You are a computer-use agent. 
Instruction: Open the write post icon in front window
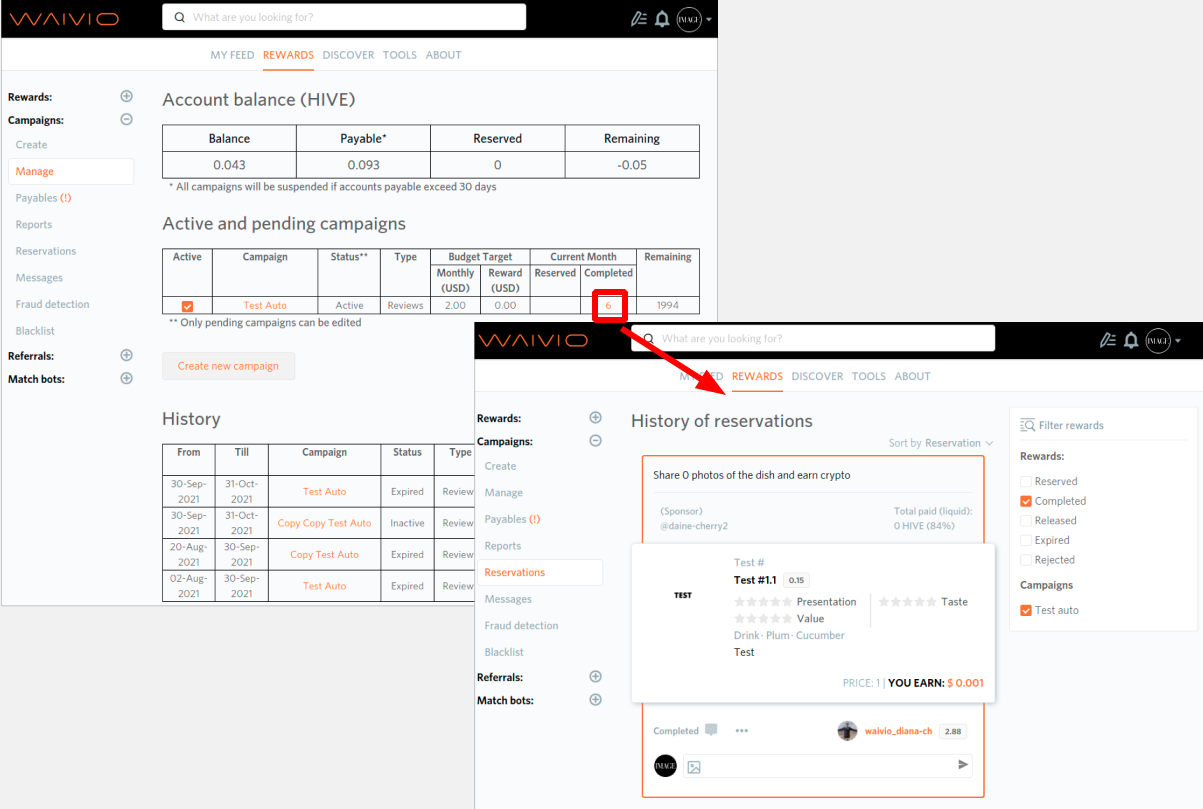pos(1108,340)
